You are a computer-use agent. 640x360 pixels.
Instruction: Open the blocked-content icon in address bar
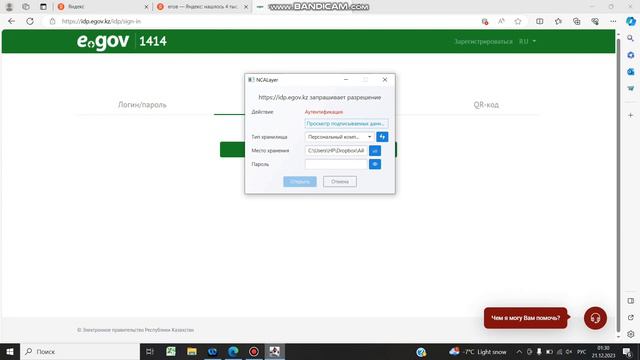tap(484, 22)
